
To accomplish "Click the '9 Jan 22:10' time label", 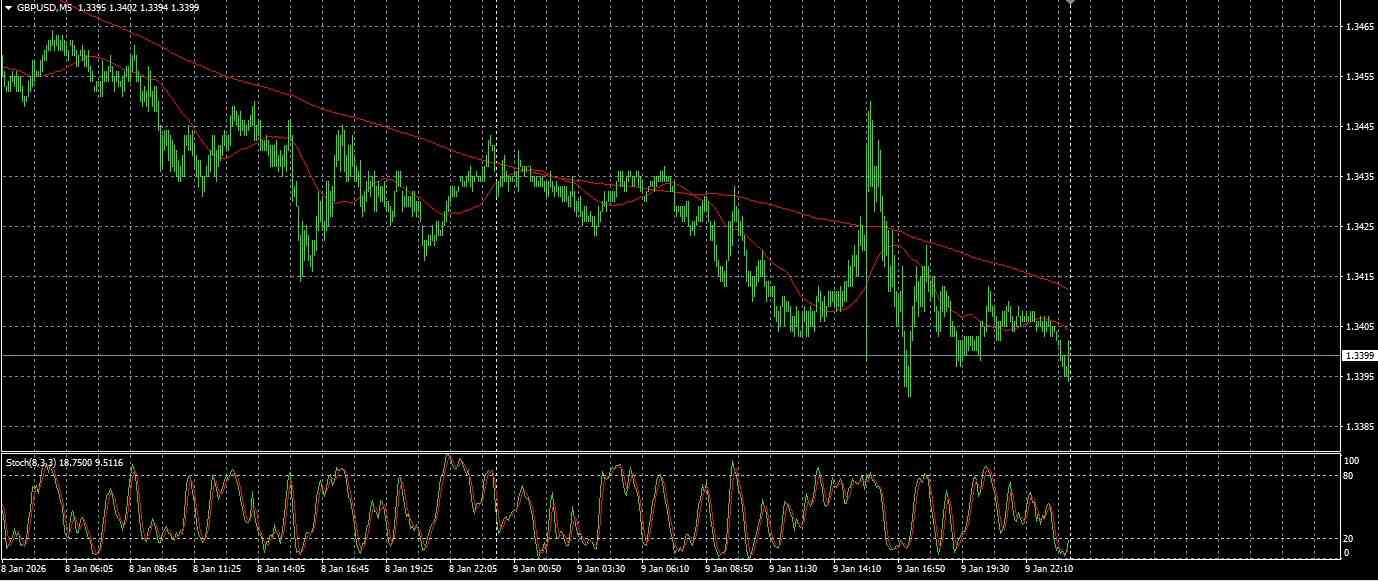I will point(1049,569).
